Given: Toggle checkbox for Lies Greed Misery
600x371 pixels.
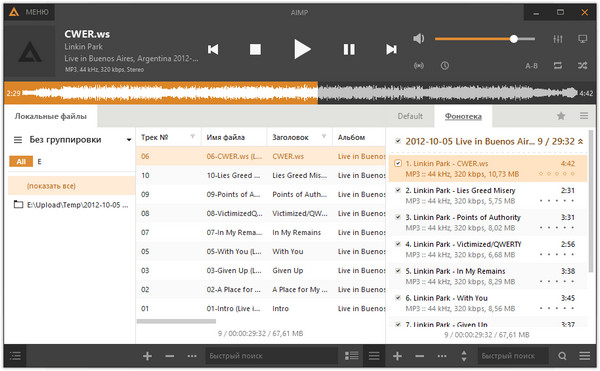Looking at the screenshot, I should 398,190.
